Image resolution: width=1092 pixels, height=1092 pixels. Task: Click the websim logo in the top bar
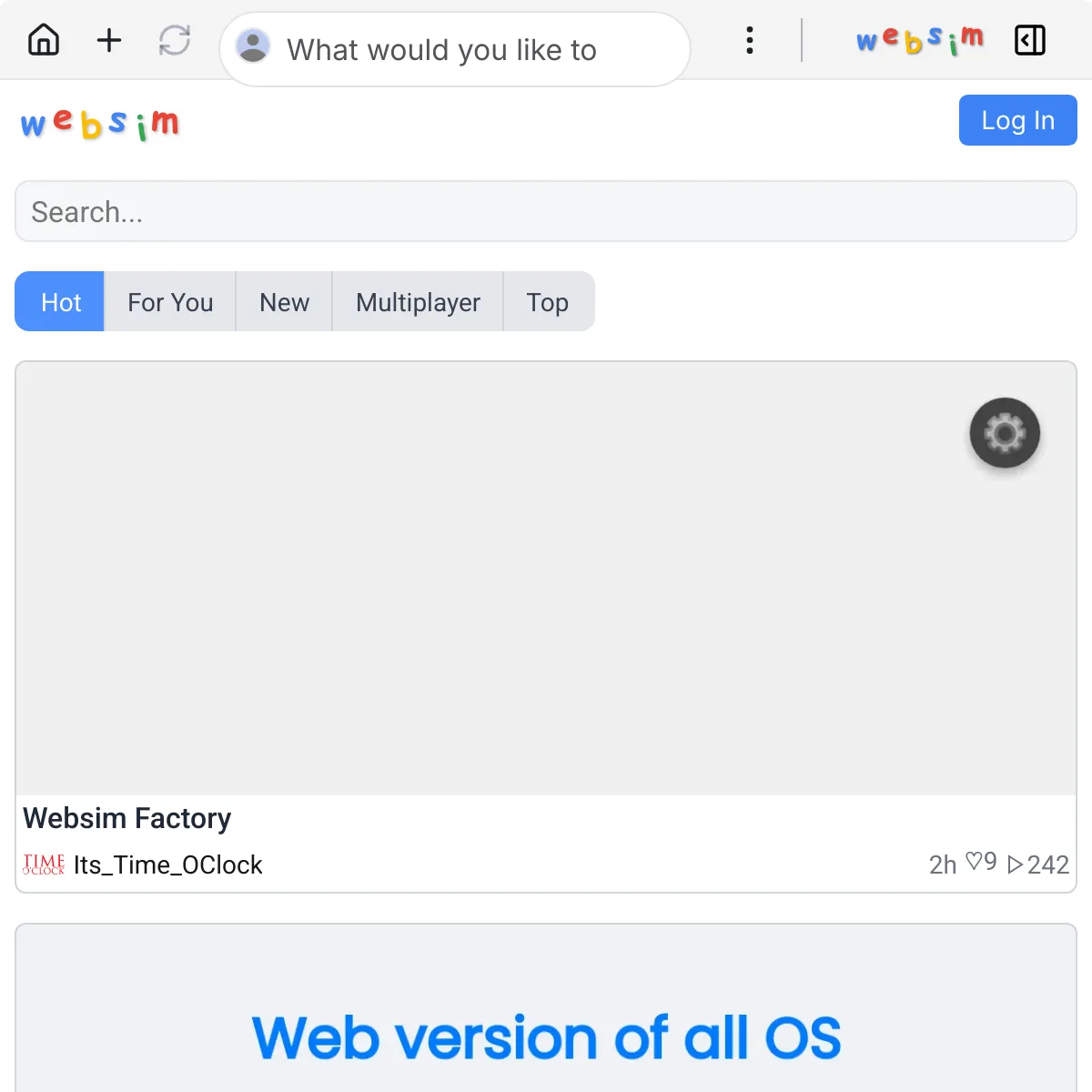pos(917,40)
